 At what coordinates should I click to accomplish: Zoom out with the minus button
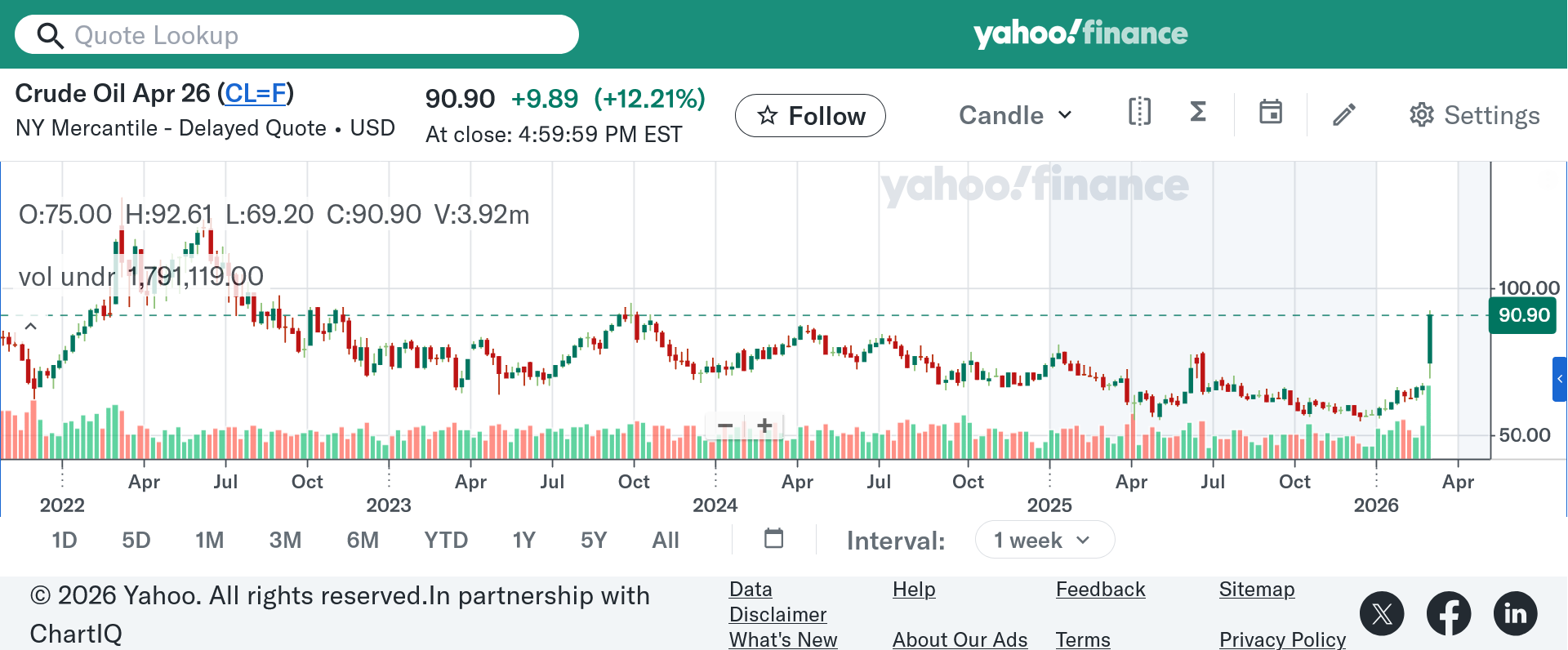click(725, 425)
